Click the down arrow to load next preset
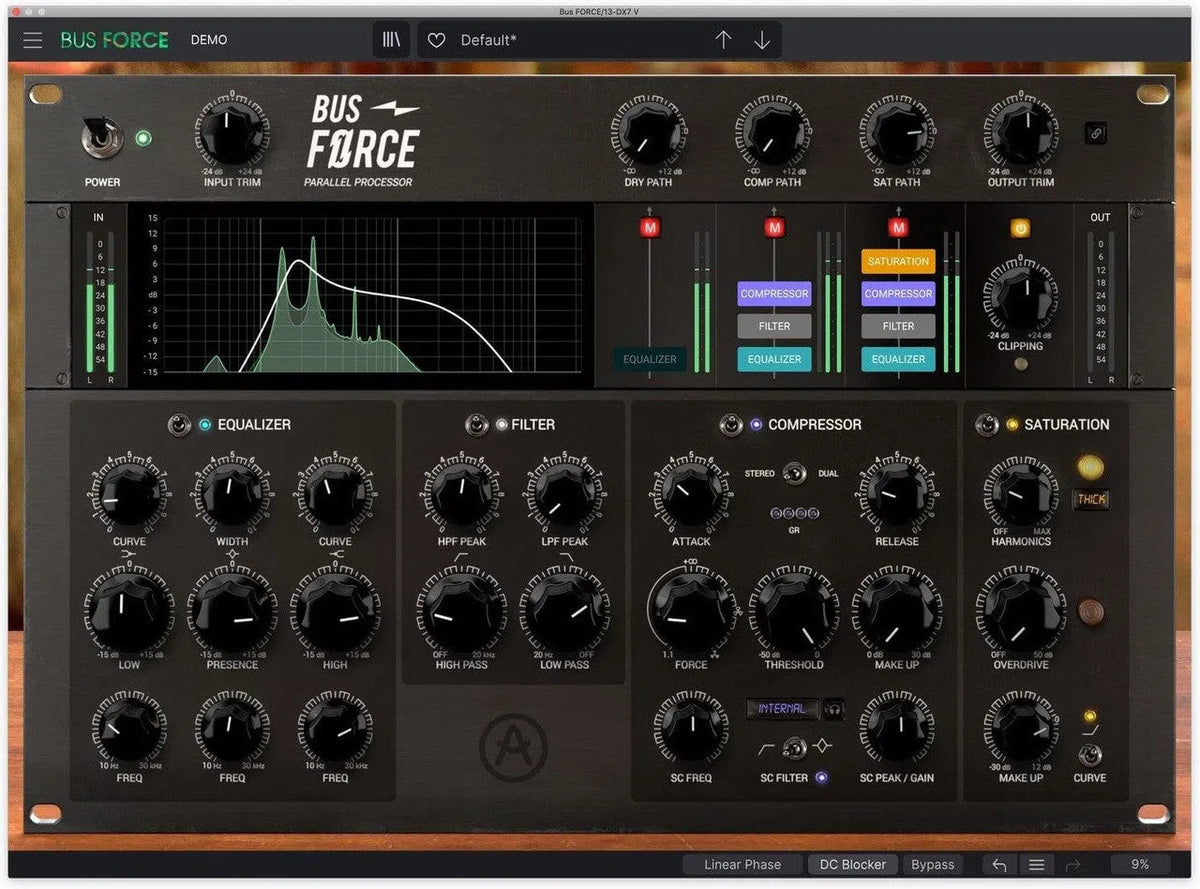This screenshot has height=889, width=1200. pyautogui.click(x=762, y=39)
